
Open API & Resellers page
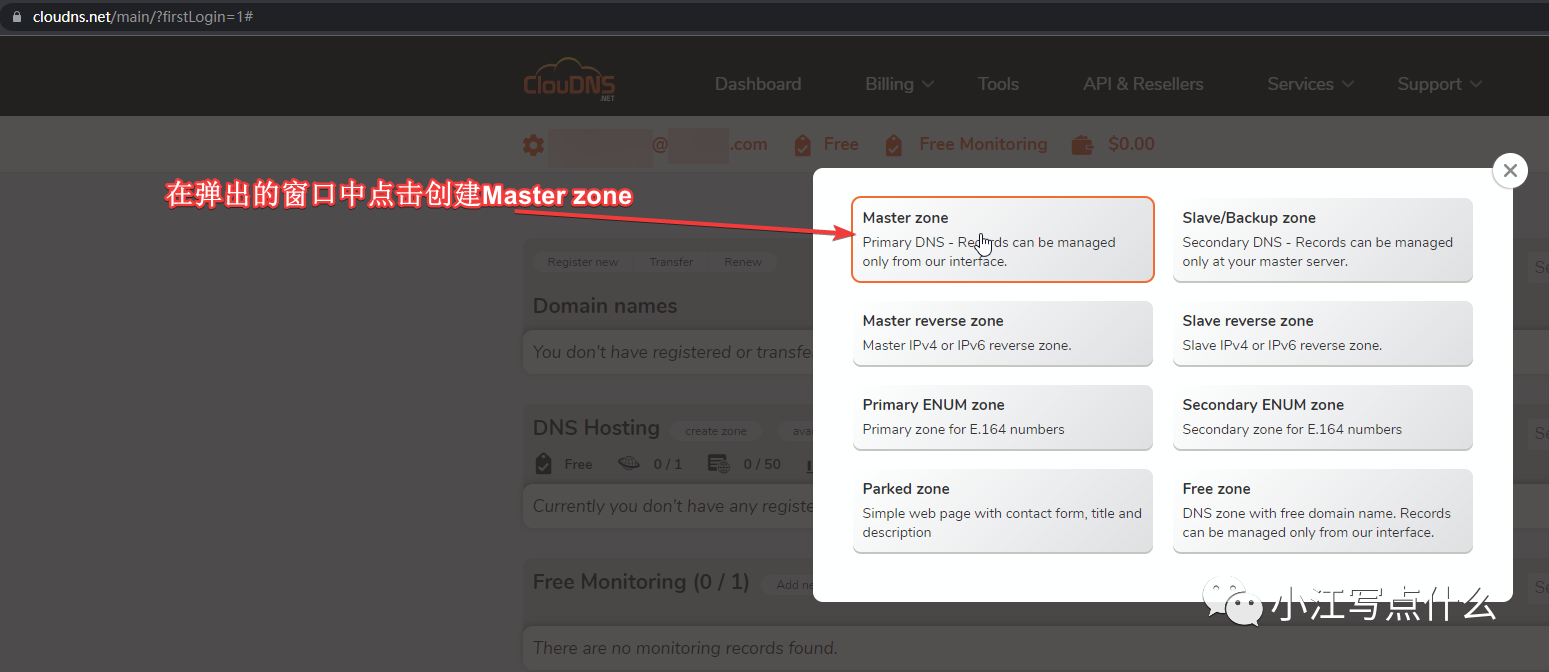(1143, 84)
